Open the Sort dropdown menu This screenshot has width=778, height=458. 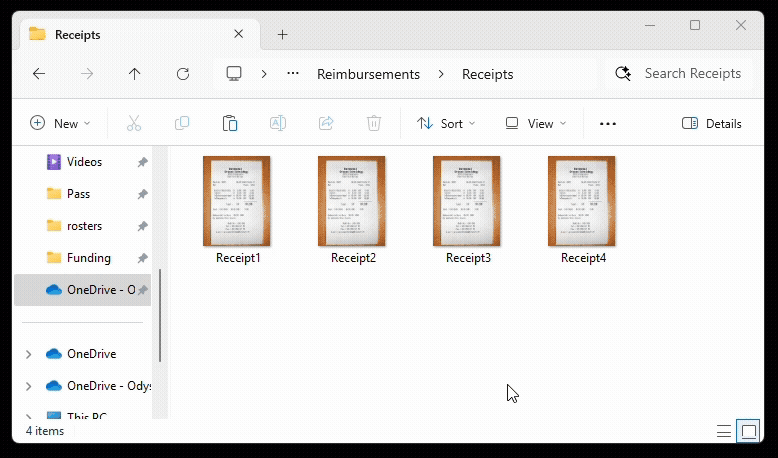[446, 123]
